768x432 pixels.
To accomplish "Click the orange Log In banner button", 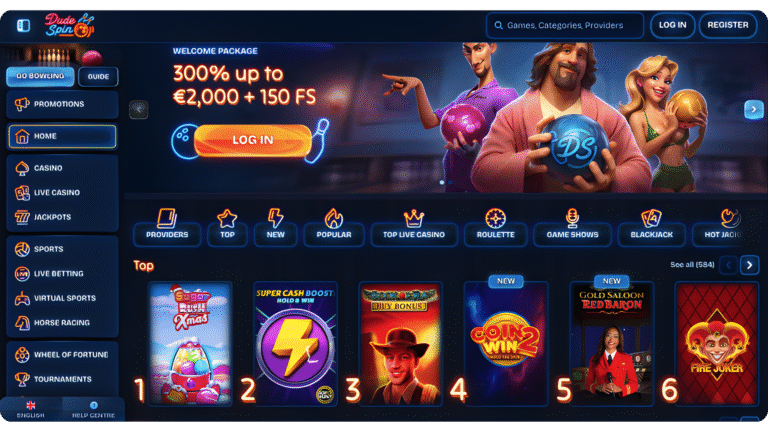I will (253, 140).
